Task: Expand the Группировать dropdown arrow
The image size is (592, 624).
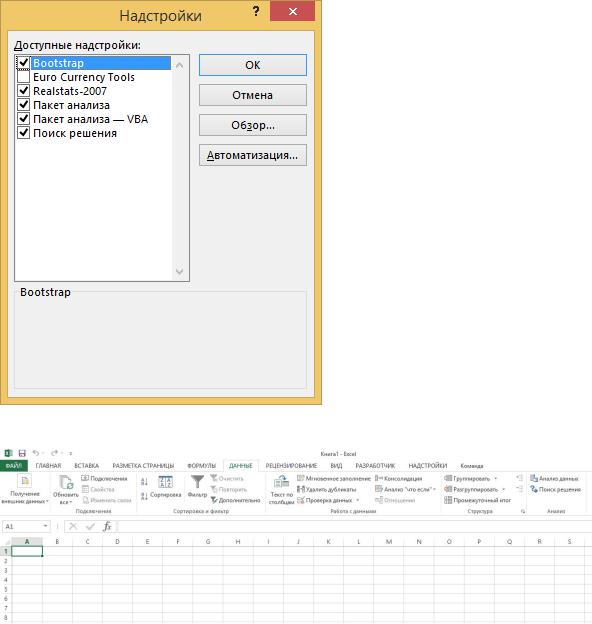Action: tap(496, 479)
